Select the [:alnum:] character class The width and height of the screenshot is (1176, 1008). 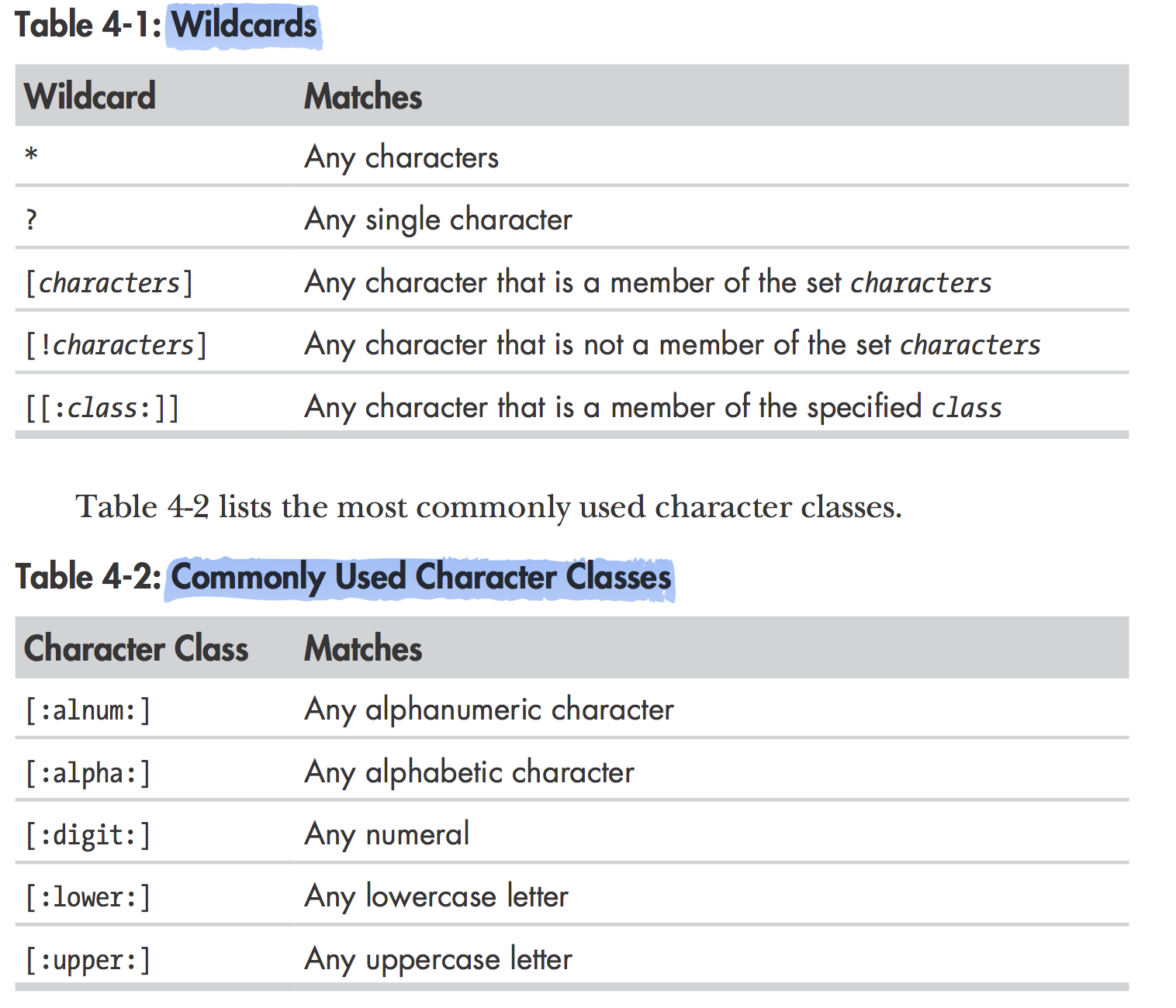[88, 710]
